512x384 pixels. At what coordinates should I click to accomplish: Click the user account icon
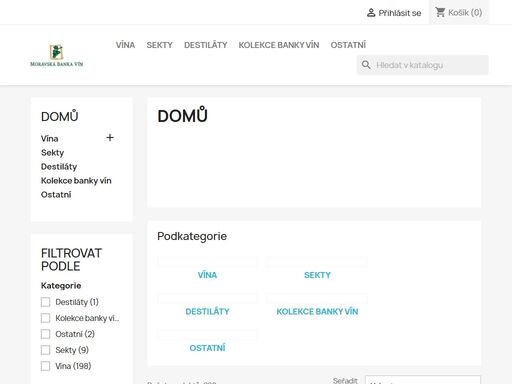[x=371, y=13]
